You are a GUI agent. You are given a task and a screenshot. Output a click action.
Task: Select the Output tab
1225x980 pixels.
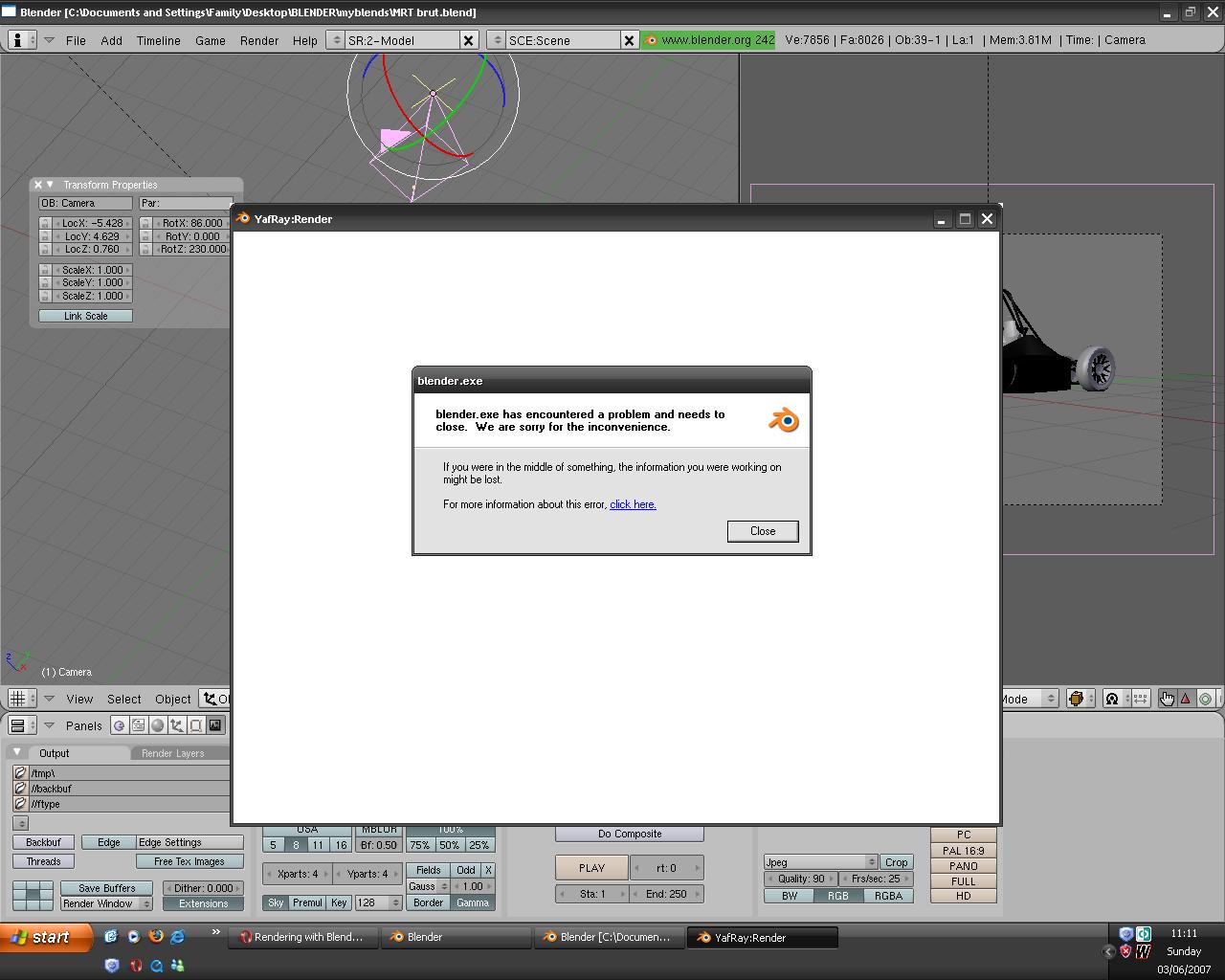point(54,753)
